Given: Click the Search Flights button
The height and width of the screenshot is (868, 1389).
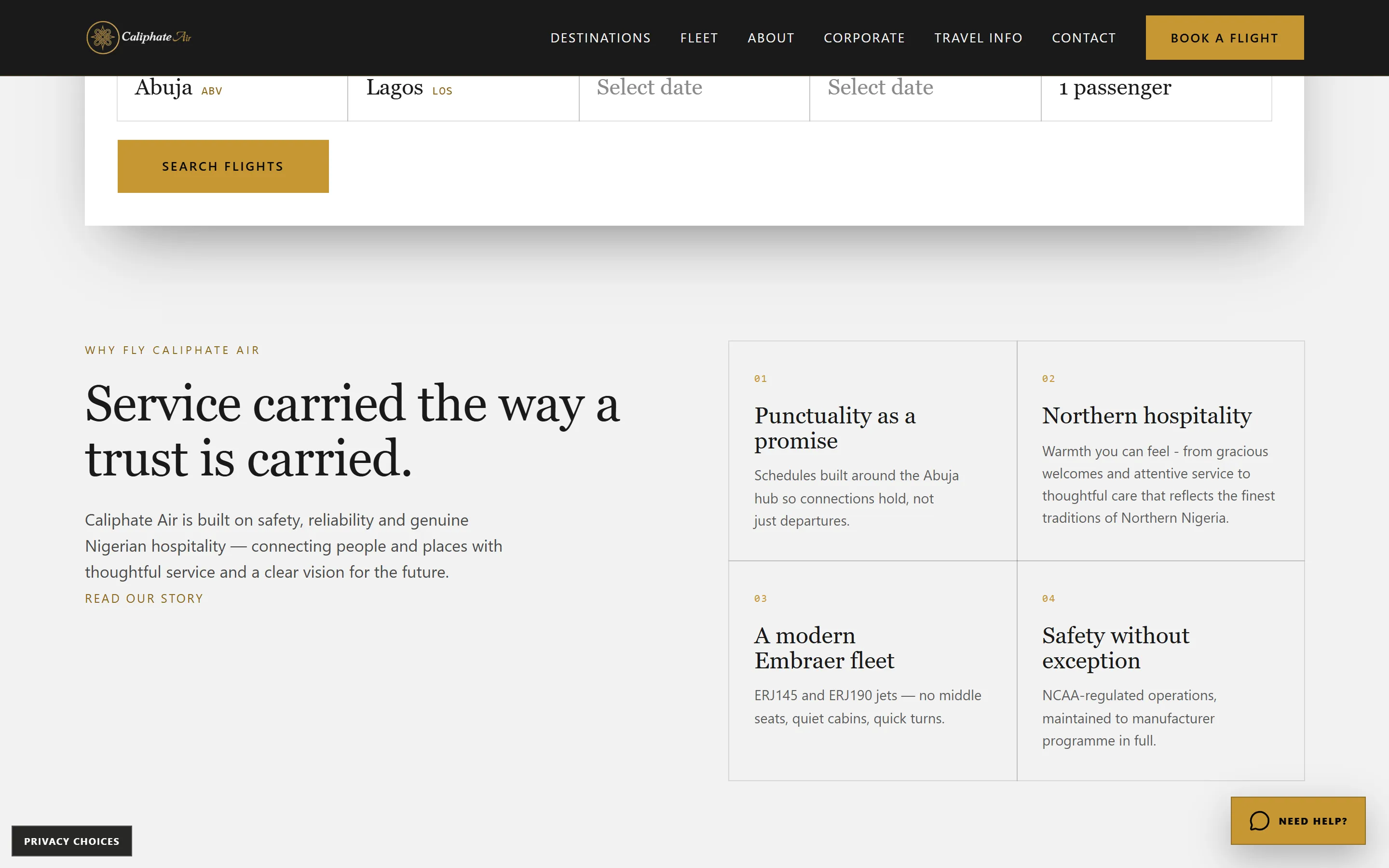Looking at the screenshot, I should 223,166.
